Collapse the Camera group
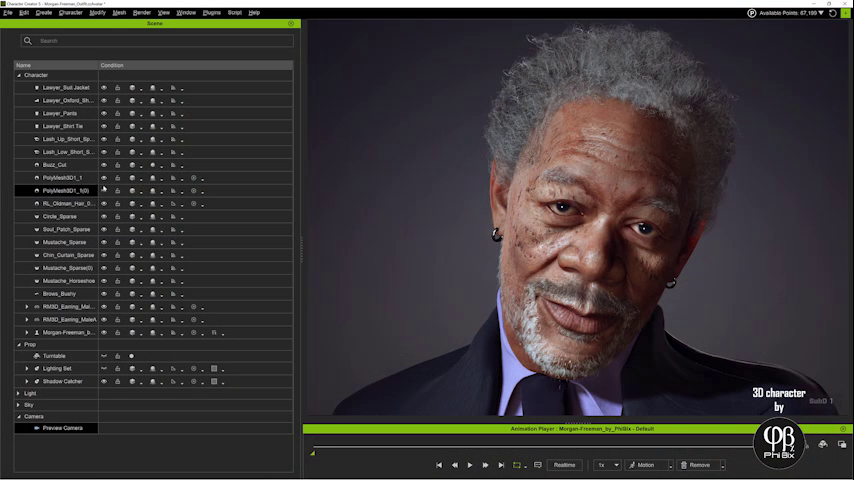This screenshot has width=854, height=480. [19, 417]
